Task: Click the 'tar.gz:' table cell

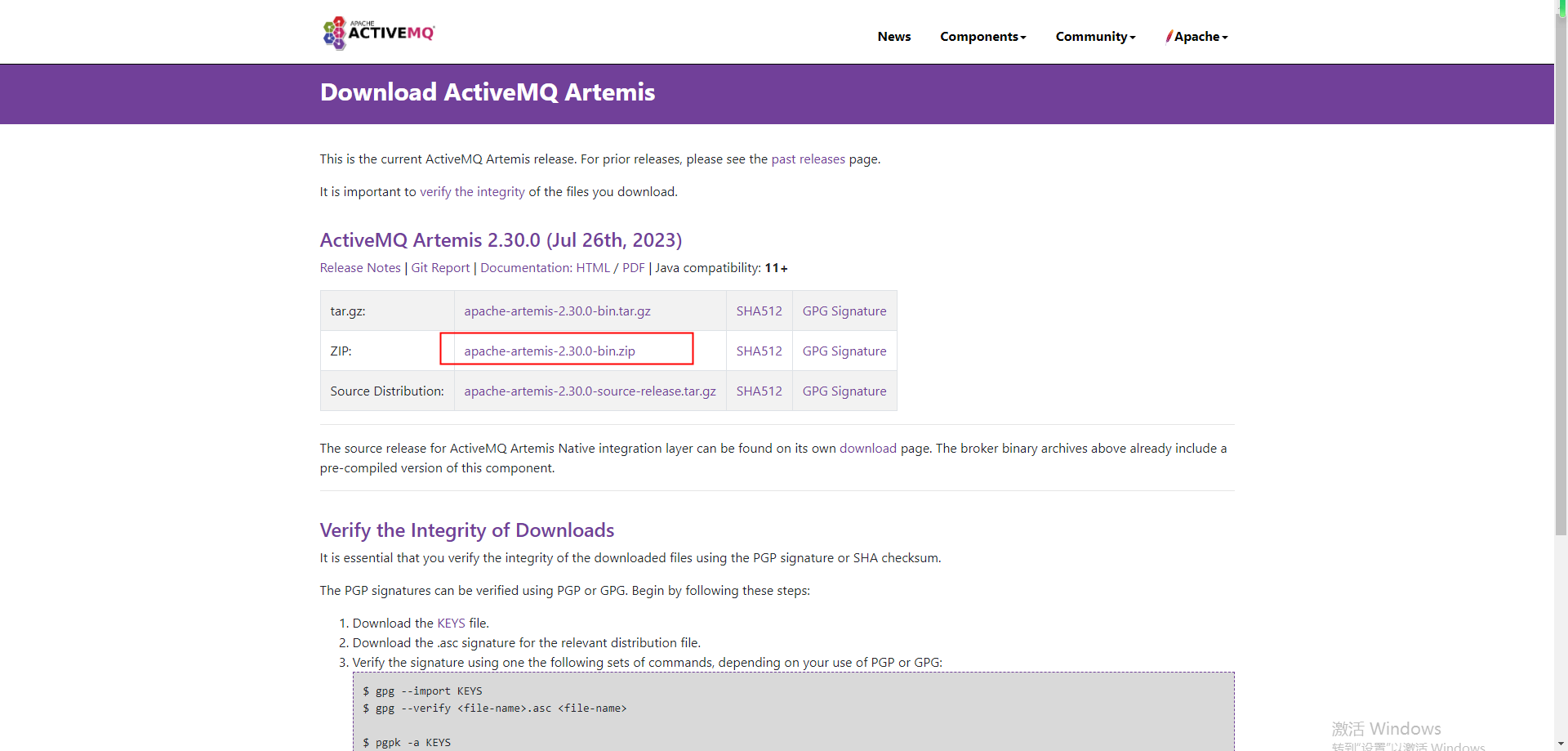Action: pyautogui.click(x=387, y=311)
